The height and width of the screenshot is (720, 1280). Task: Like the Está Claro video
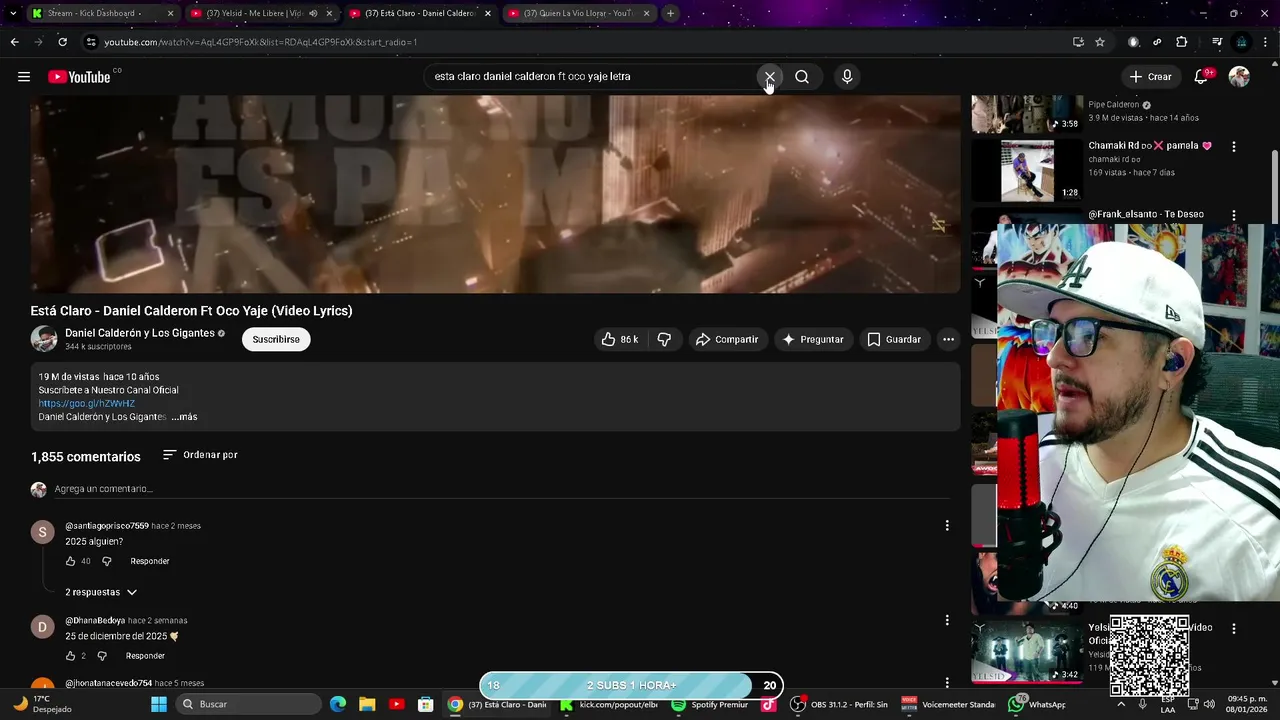pyautogui.click(x=619, y=340)
